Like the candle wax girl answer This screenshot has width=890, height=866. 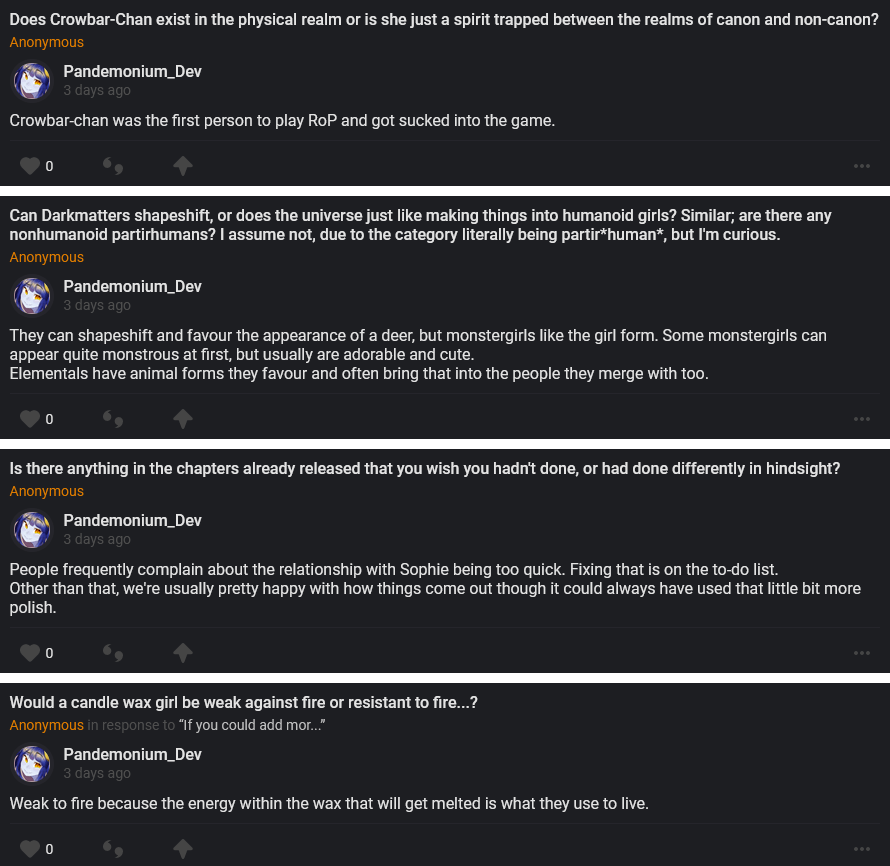(30, 849)
